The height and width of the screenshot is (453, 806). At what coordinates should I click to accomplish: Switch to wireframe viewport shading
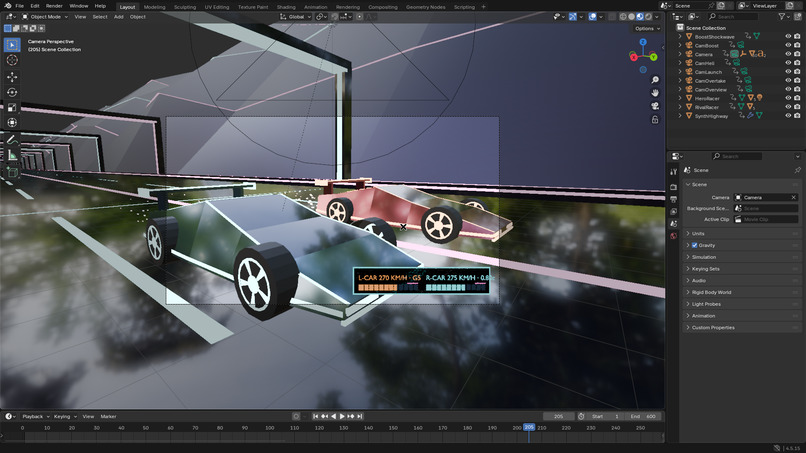(x=623, y=17)
